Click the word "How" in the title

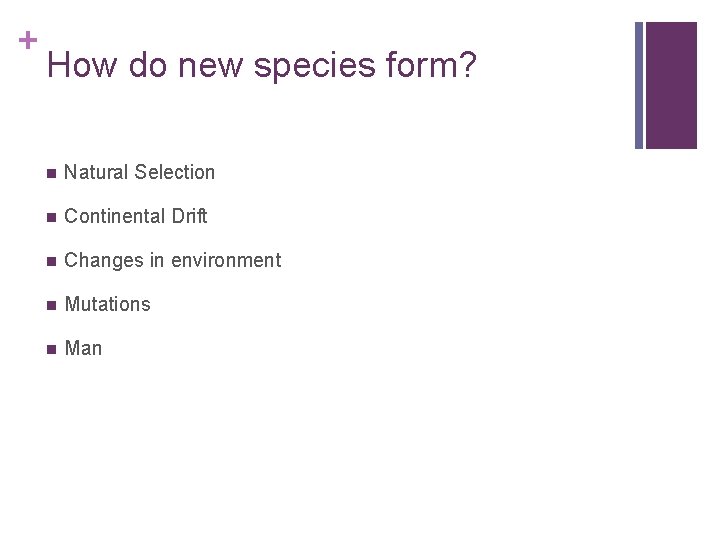pyautogui.click(x=76, y=67)
